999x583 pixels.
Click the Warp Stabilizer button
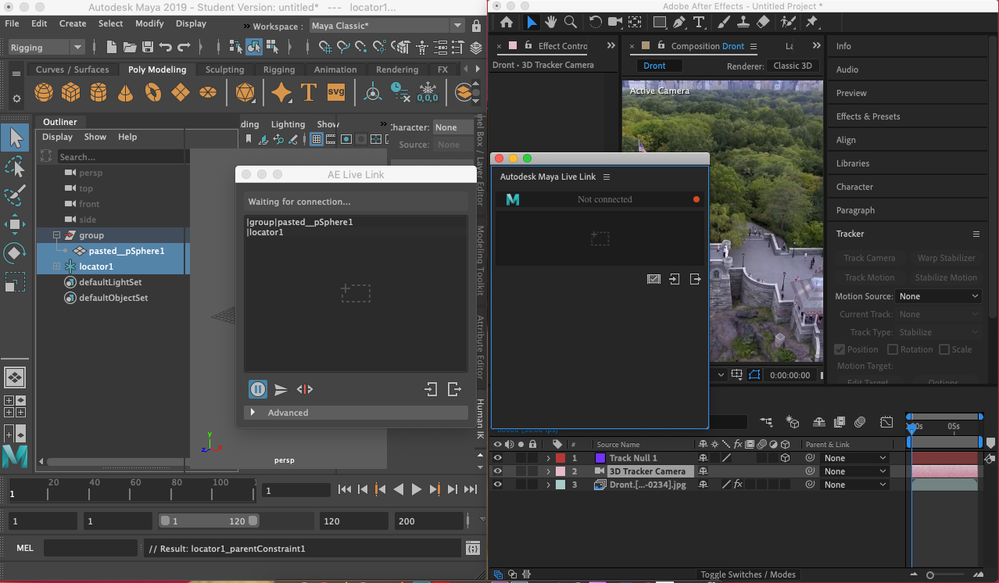(946, 258)
